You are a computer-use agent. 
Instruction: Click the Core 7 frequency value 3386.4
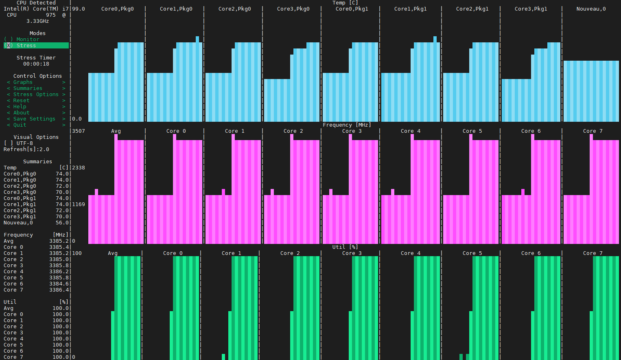[59, 290]
